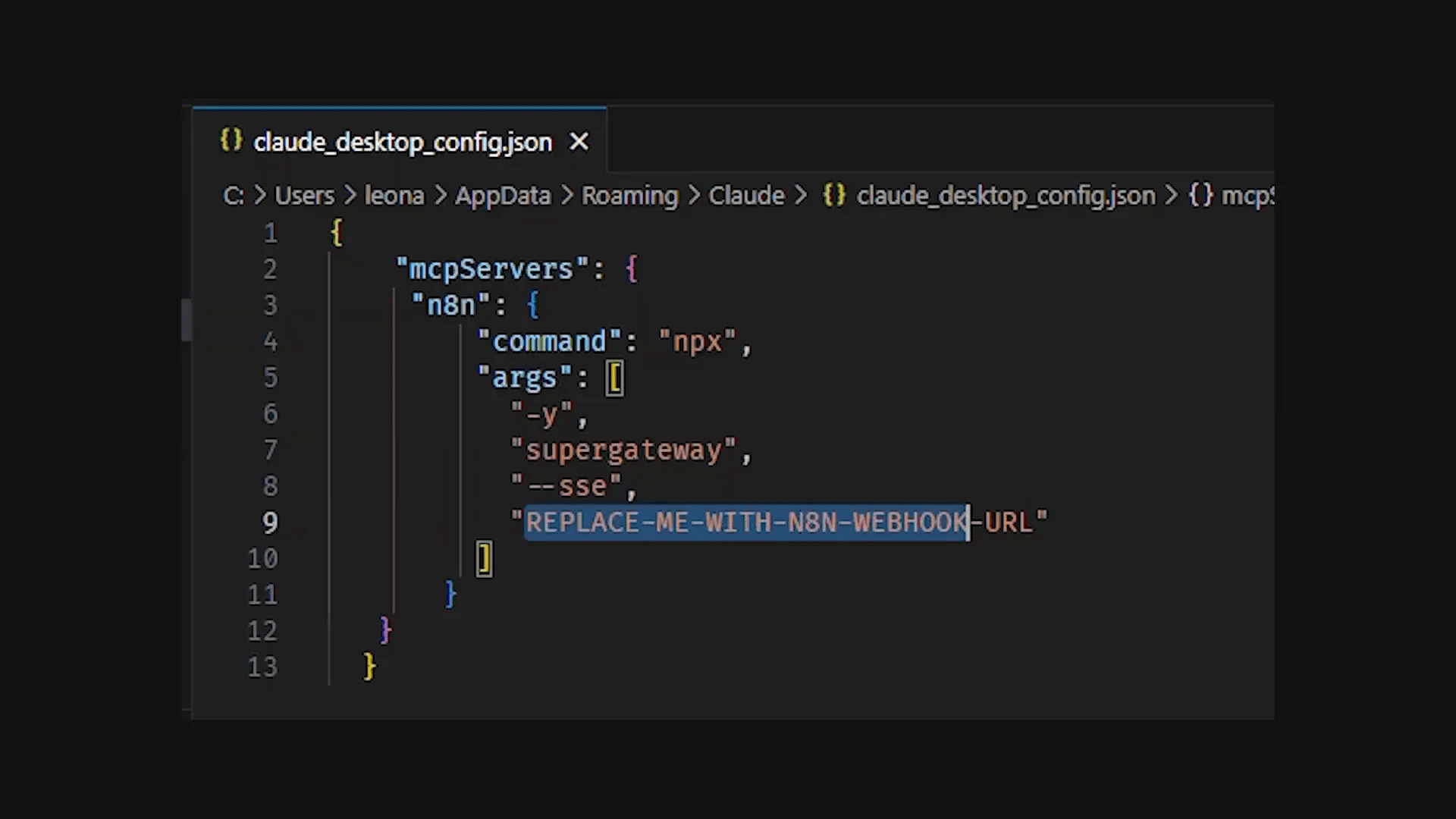Click the "command" key text
The width and height of the screenshot is (1456, 819).
click(550, 341)
